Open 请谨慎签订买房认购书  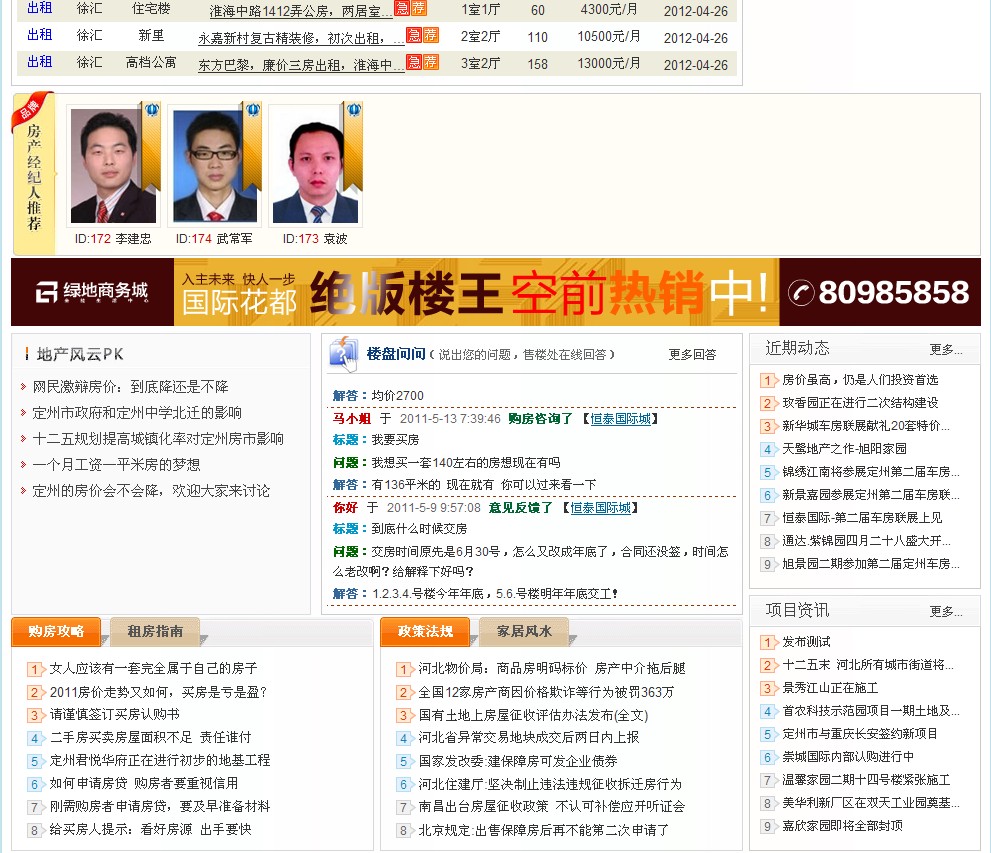(x=114, y=714)
